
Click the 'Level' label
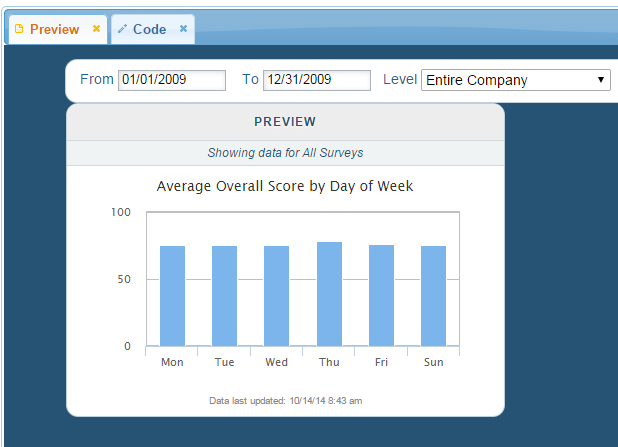(x=400, y=79)
